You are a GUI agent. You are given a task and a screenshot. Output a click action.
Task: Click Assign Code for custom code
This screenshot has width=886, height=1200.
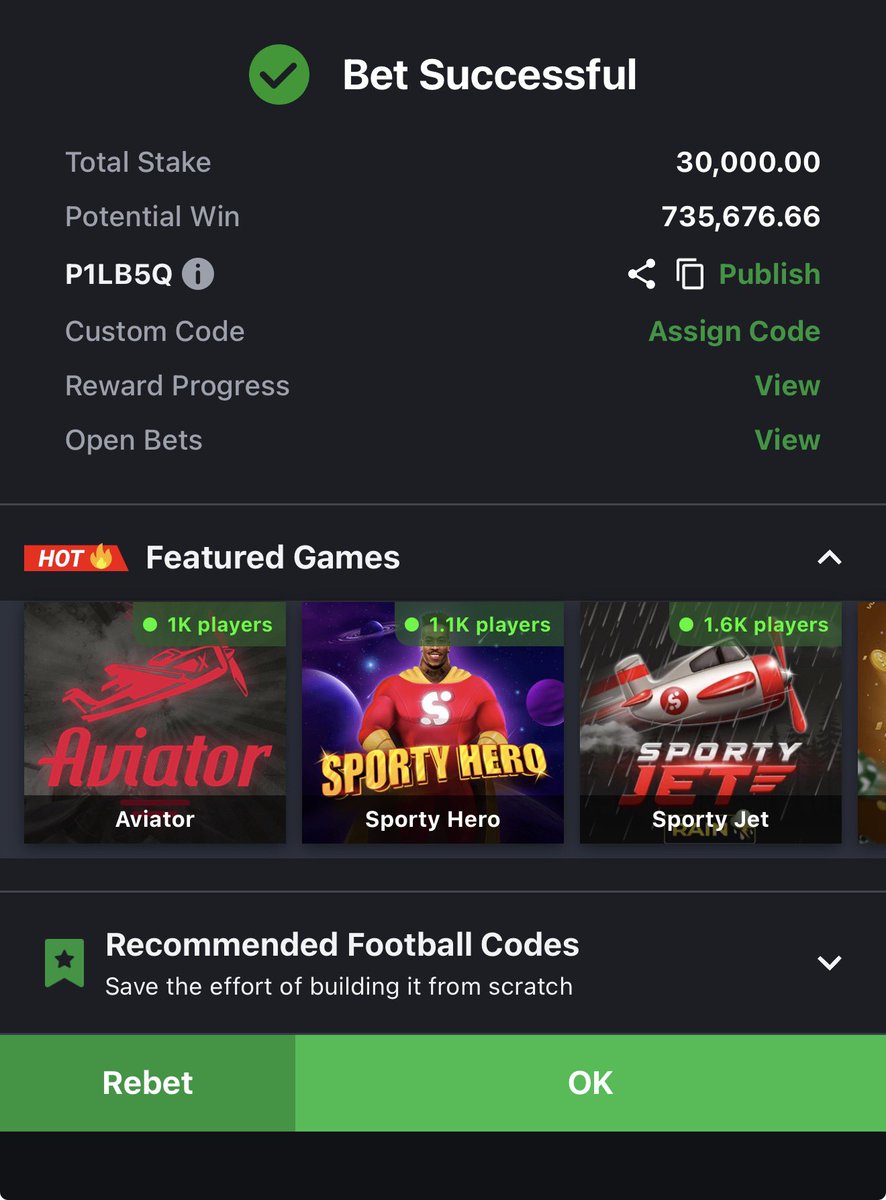click(734, 331)
